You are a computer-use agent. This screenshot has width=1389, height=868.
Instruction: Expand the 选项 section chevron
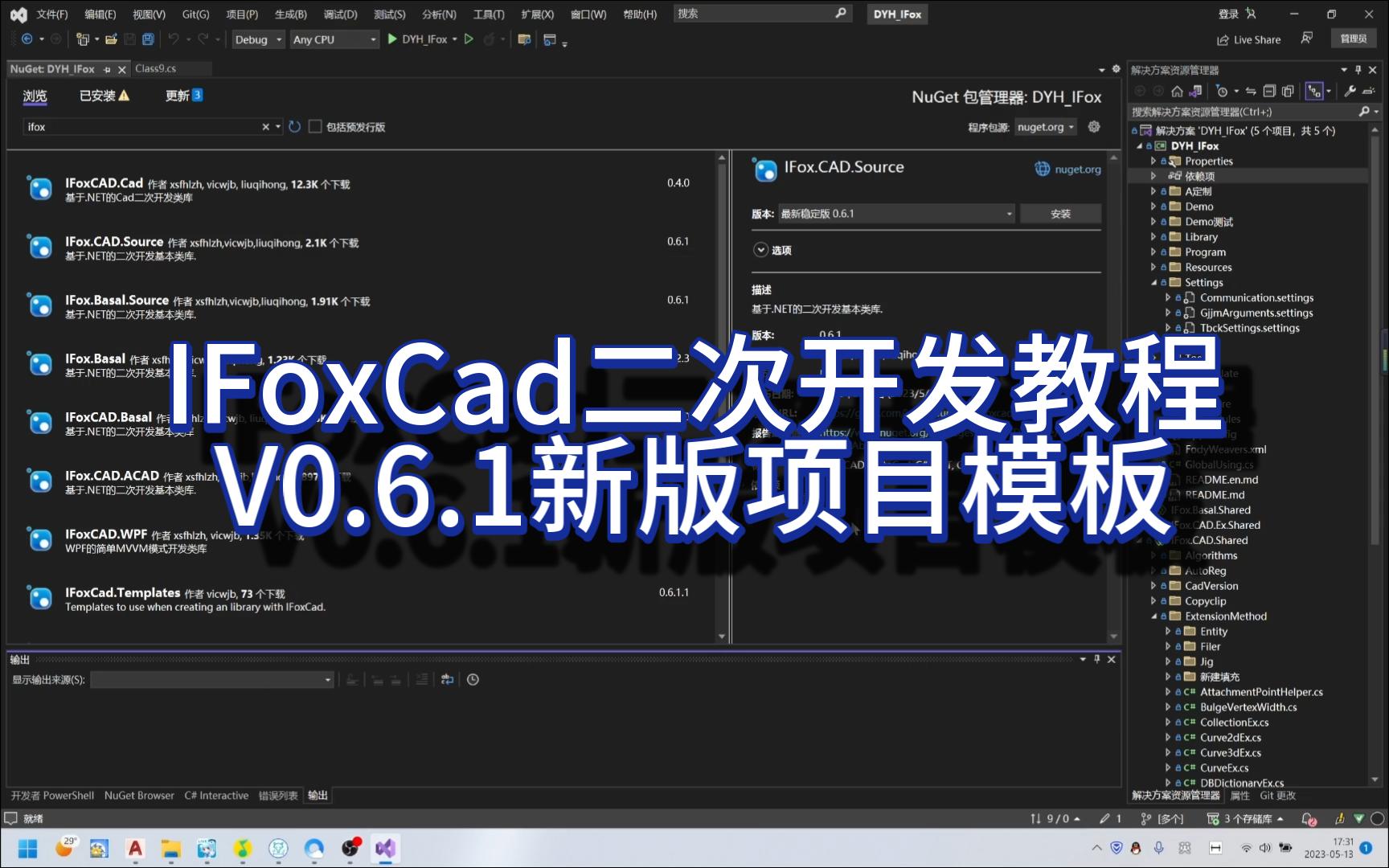(x=760, y=250)
